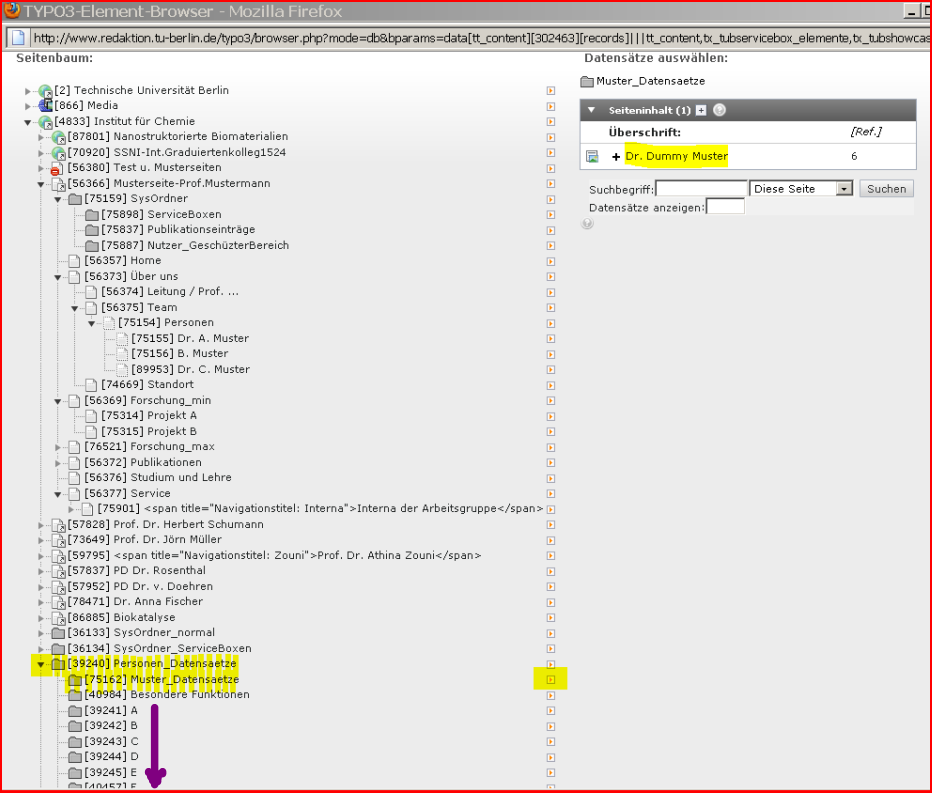Click the ServiceBoxen folder icon

pos(92,215)
